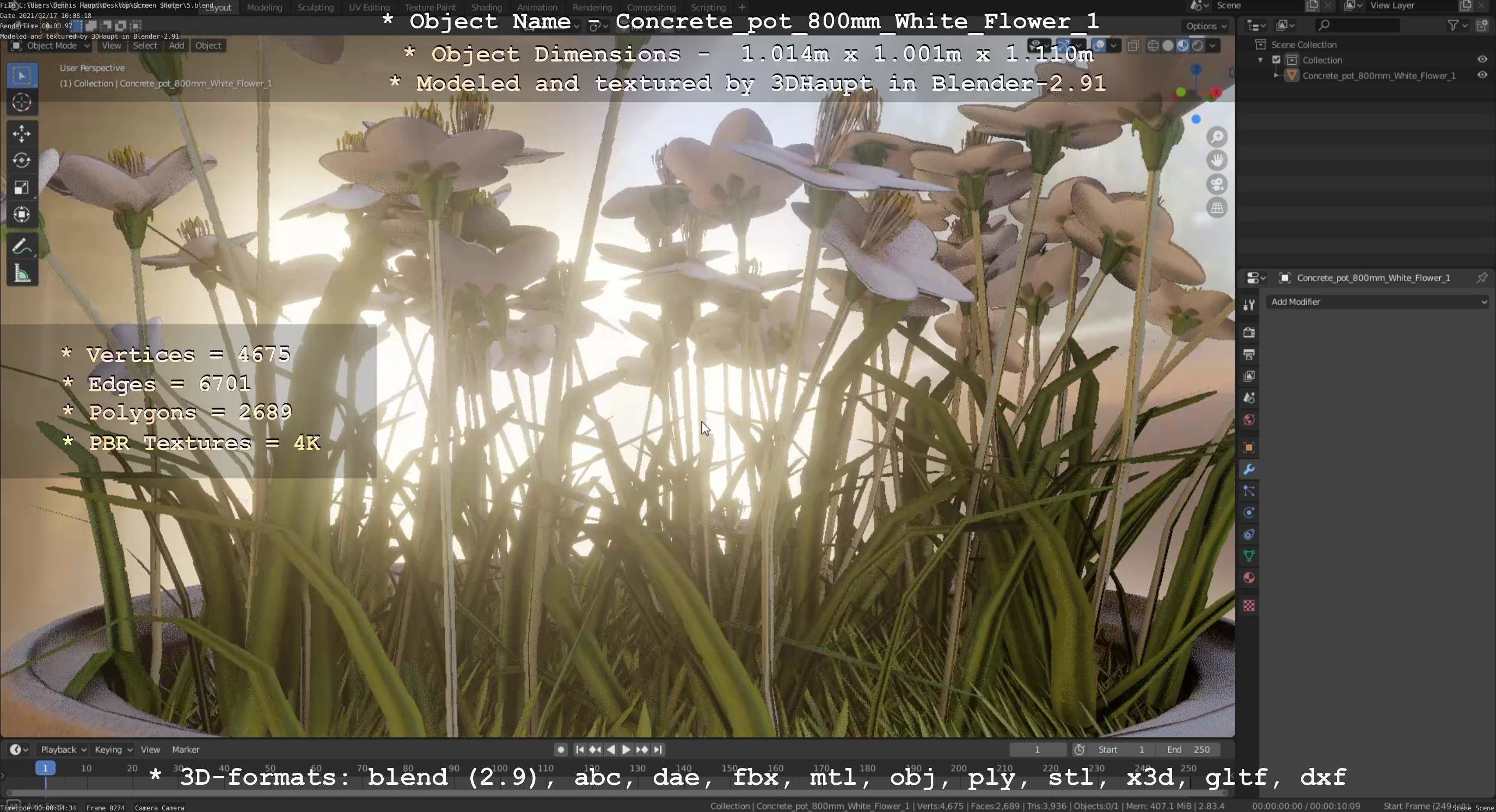Image resolution: width=1496 pixels, height=812 pixels.
Task: Toggle camera view icon in viewport
Action: click(x=1217, y=184)
